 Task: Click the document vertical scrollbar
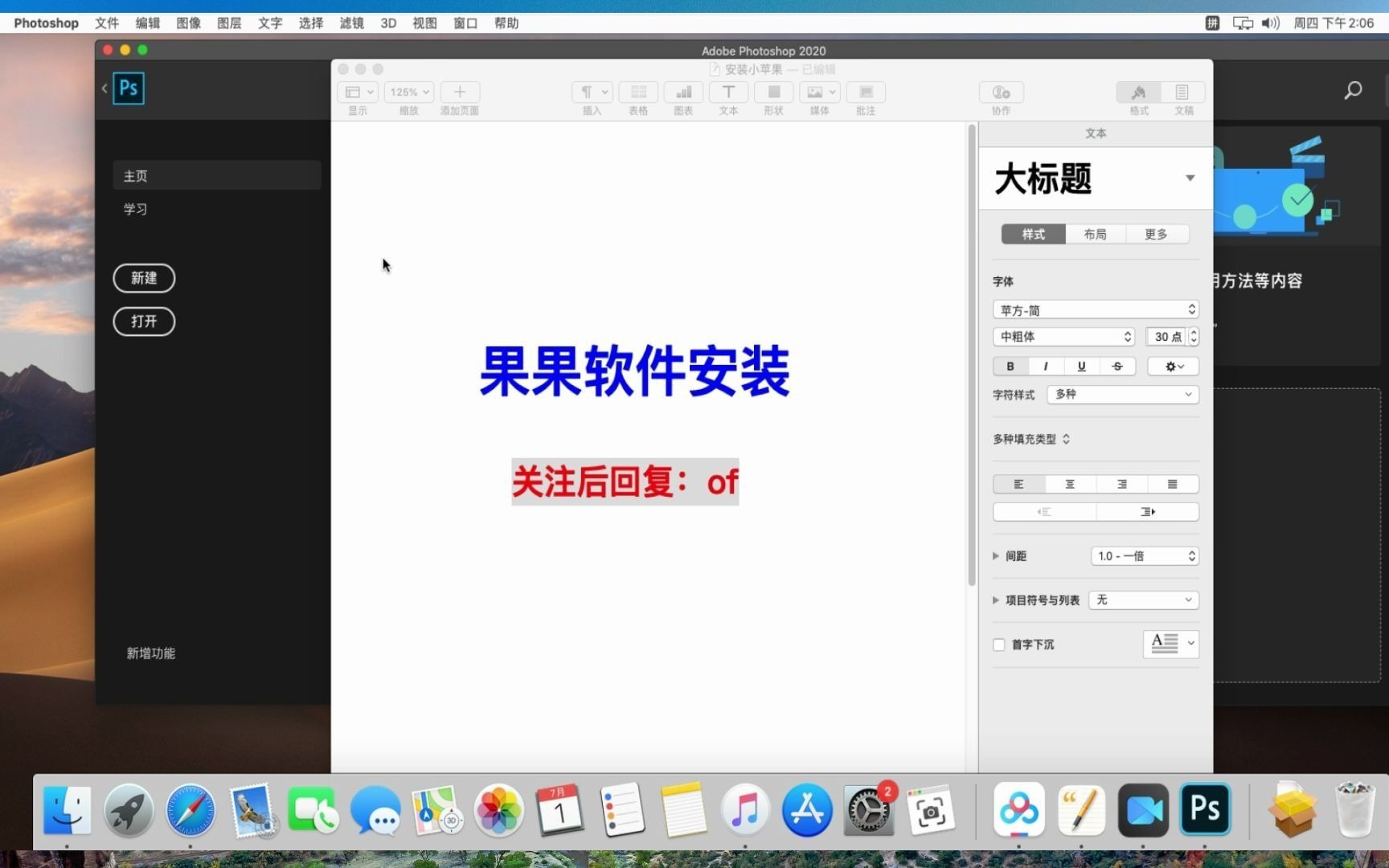click(x=972, y=355)
